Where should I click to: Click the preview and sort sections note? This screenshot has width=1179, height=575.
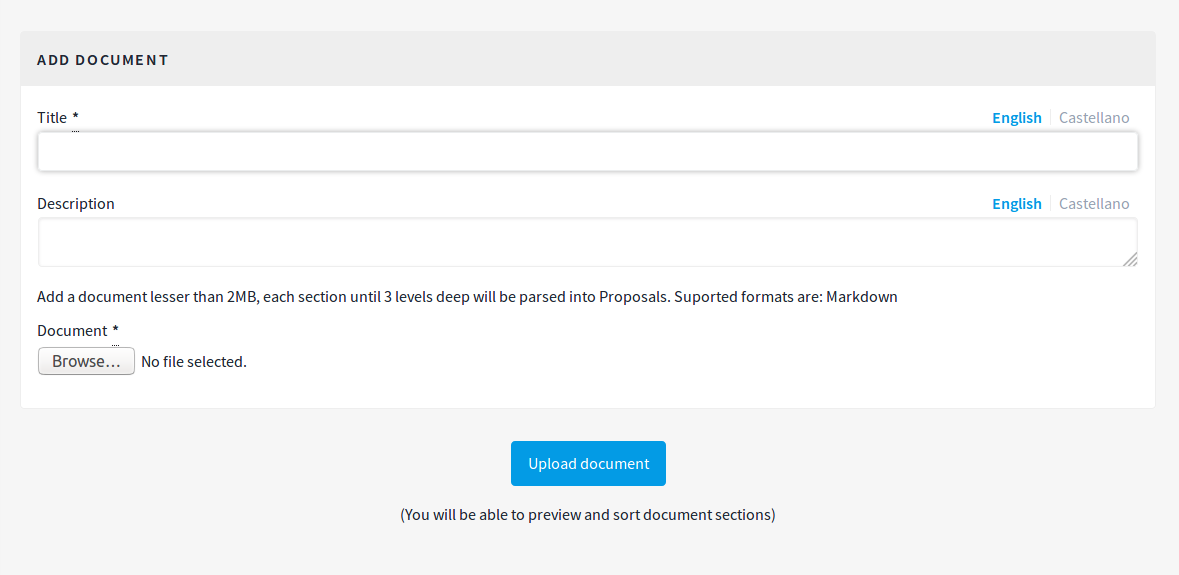588,516
